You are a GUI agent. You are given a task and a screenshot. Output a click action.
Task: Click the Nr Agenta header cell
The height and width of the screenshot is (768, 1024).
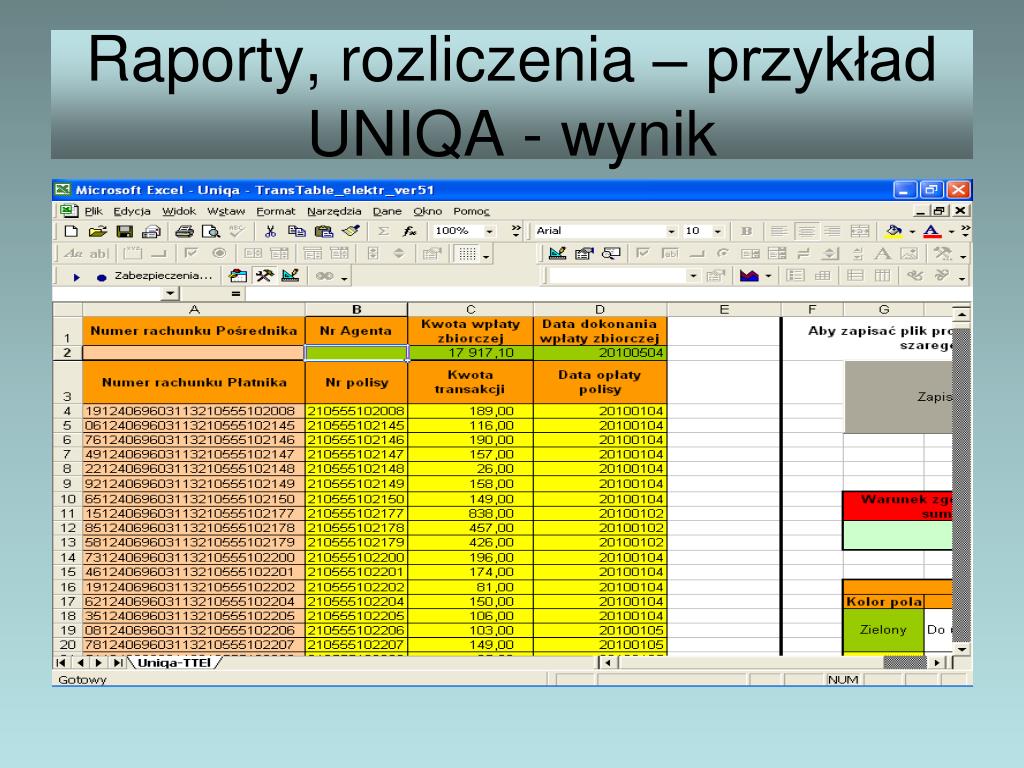[356, 331]
